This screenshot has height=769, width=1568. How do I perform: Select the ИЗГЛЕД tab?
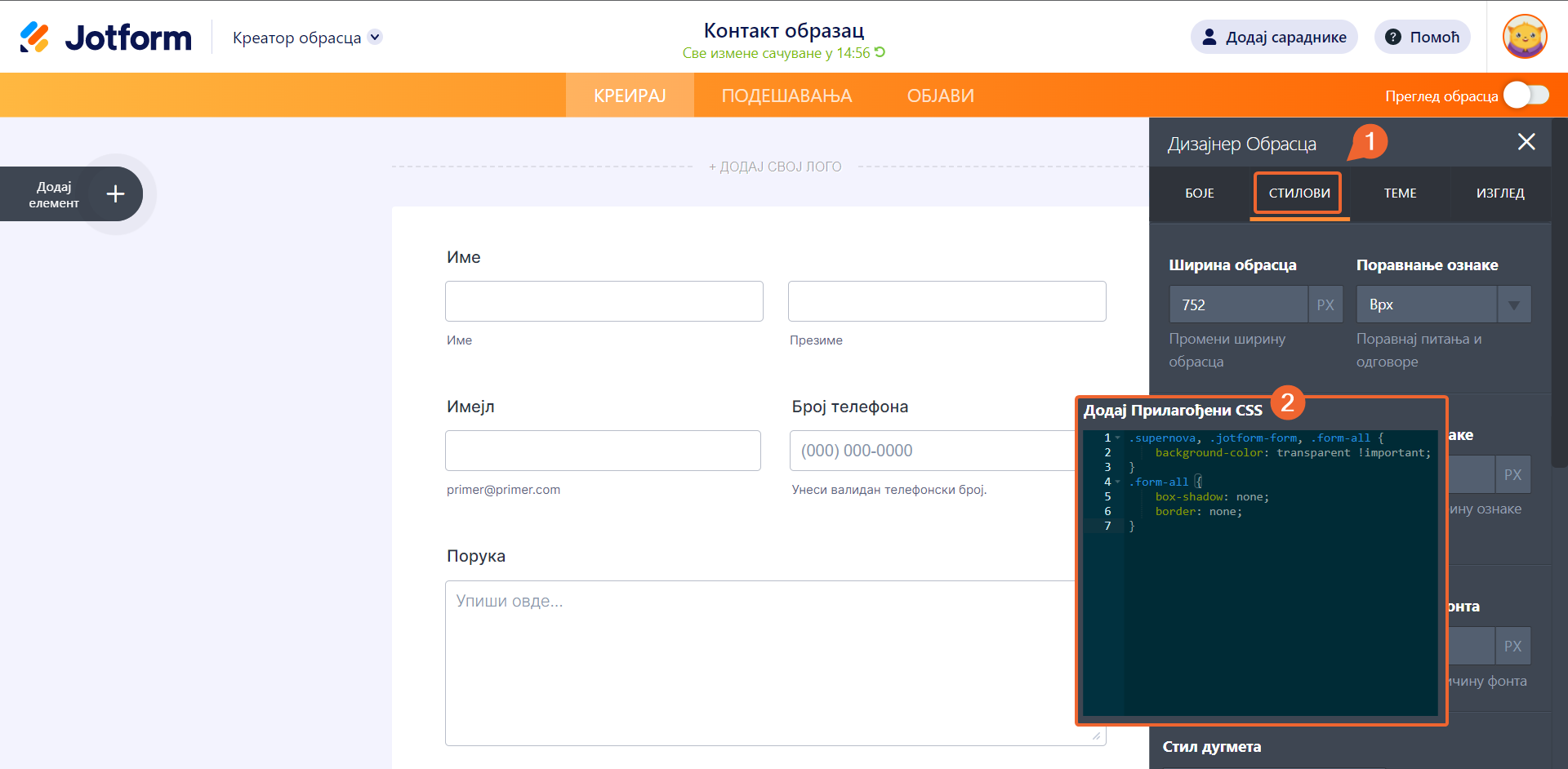pos(1500,193)
